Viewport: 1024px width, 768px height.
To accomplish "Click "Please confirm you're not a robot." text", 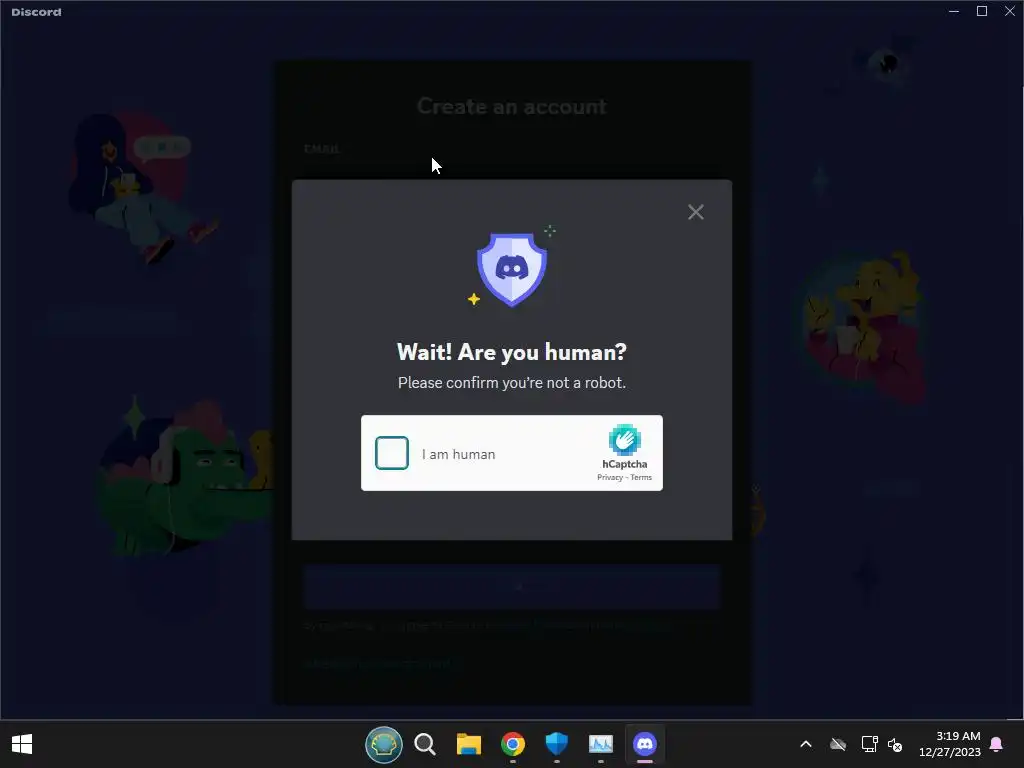I will pos(512,383).
